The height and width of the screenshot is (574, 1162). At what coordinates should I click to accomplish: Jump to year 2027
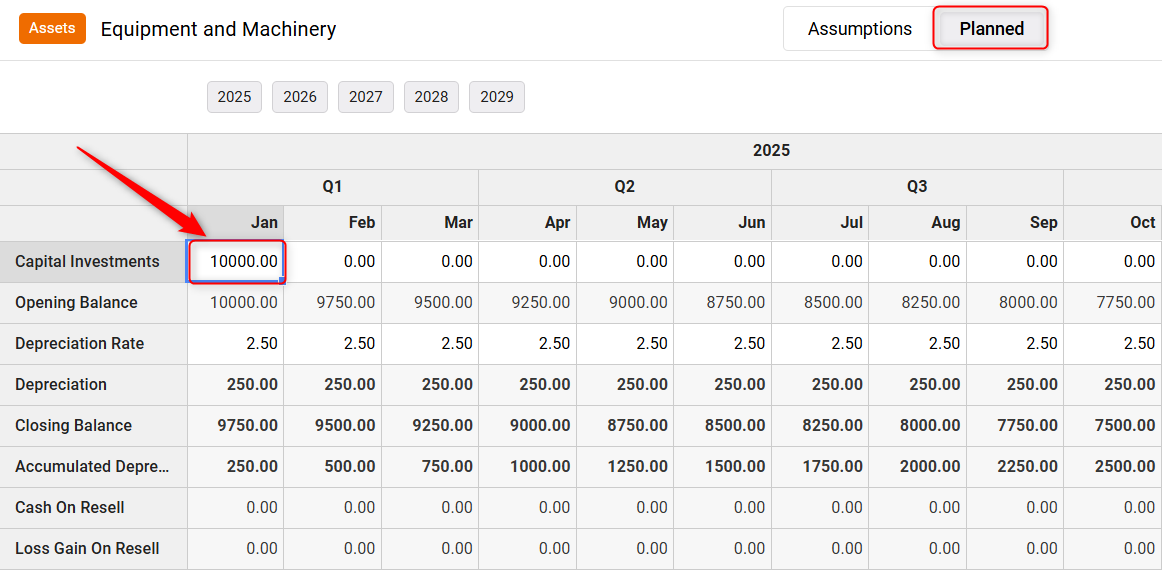365,97
